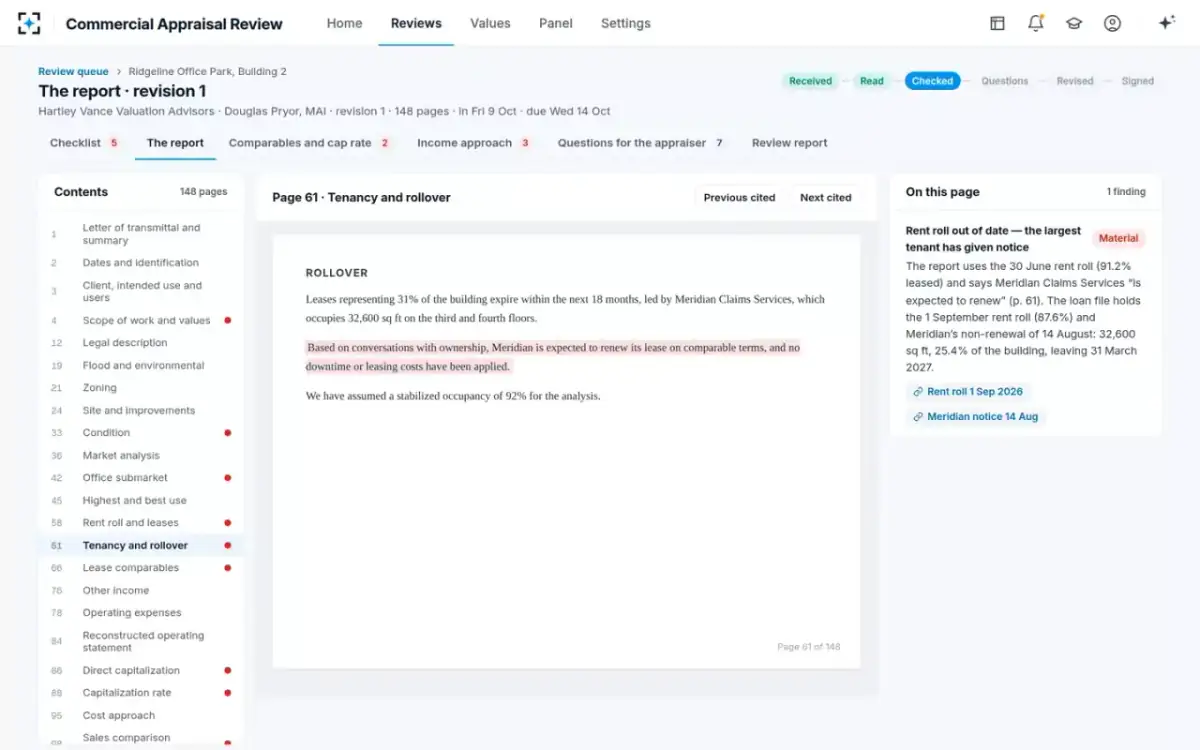Open Other income section

(x=141, y=591)
